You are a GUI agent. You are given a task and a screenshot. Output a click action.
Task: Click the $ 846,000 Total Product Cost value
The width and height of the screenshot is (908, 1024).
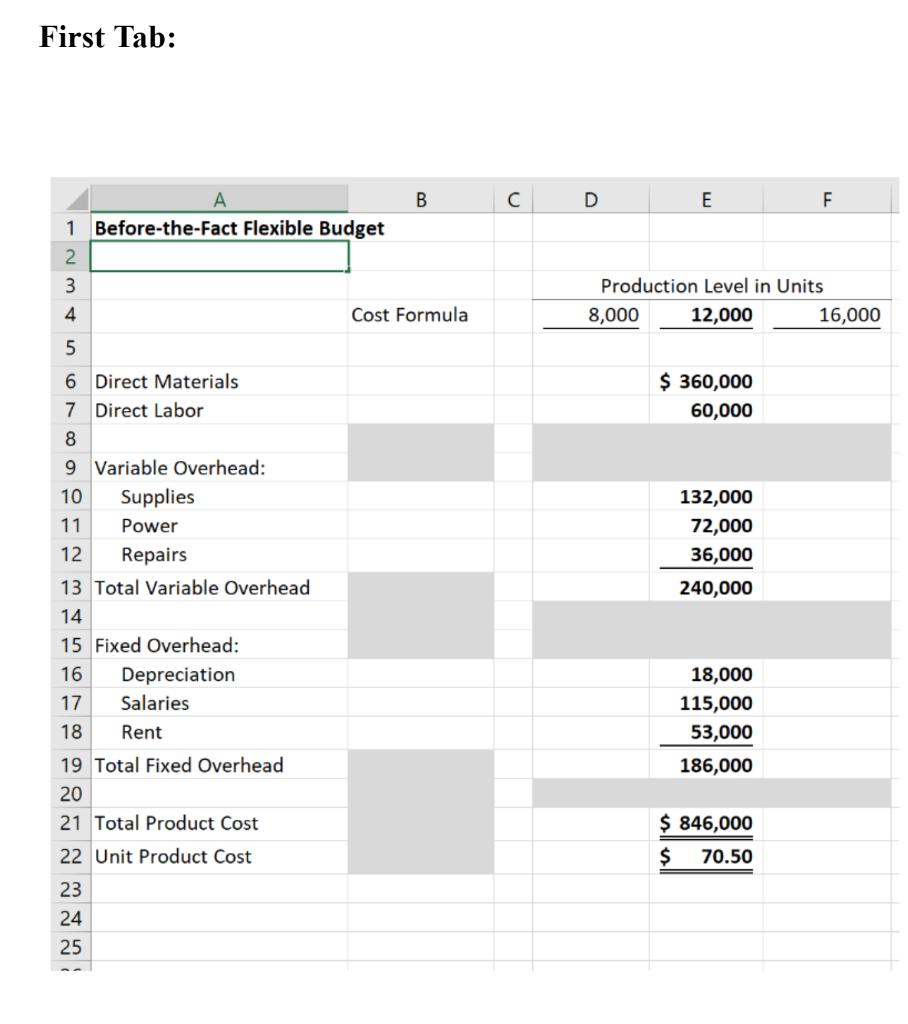[x=706, y=823]
